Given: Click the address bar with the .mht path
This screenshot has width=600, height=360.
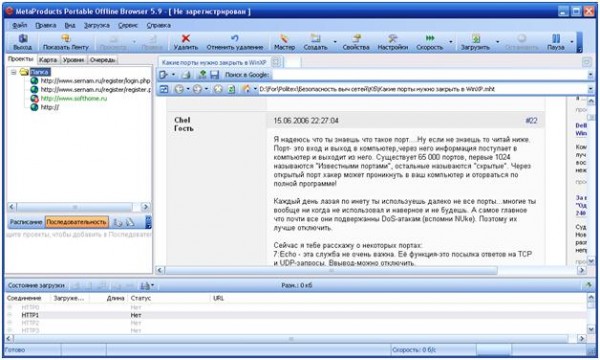Looking at the screenshot, I should pos(422,89).
